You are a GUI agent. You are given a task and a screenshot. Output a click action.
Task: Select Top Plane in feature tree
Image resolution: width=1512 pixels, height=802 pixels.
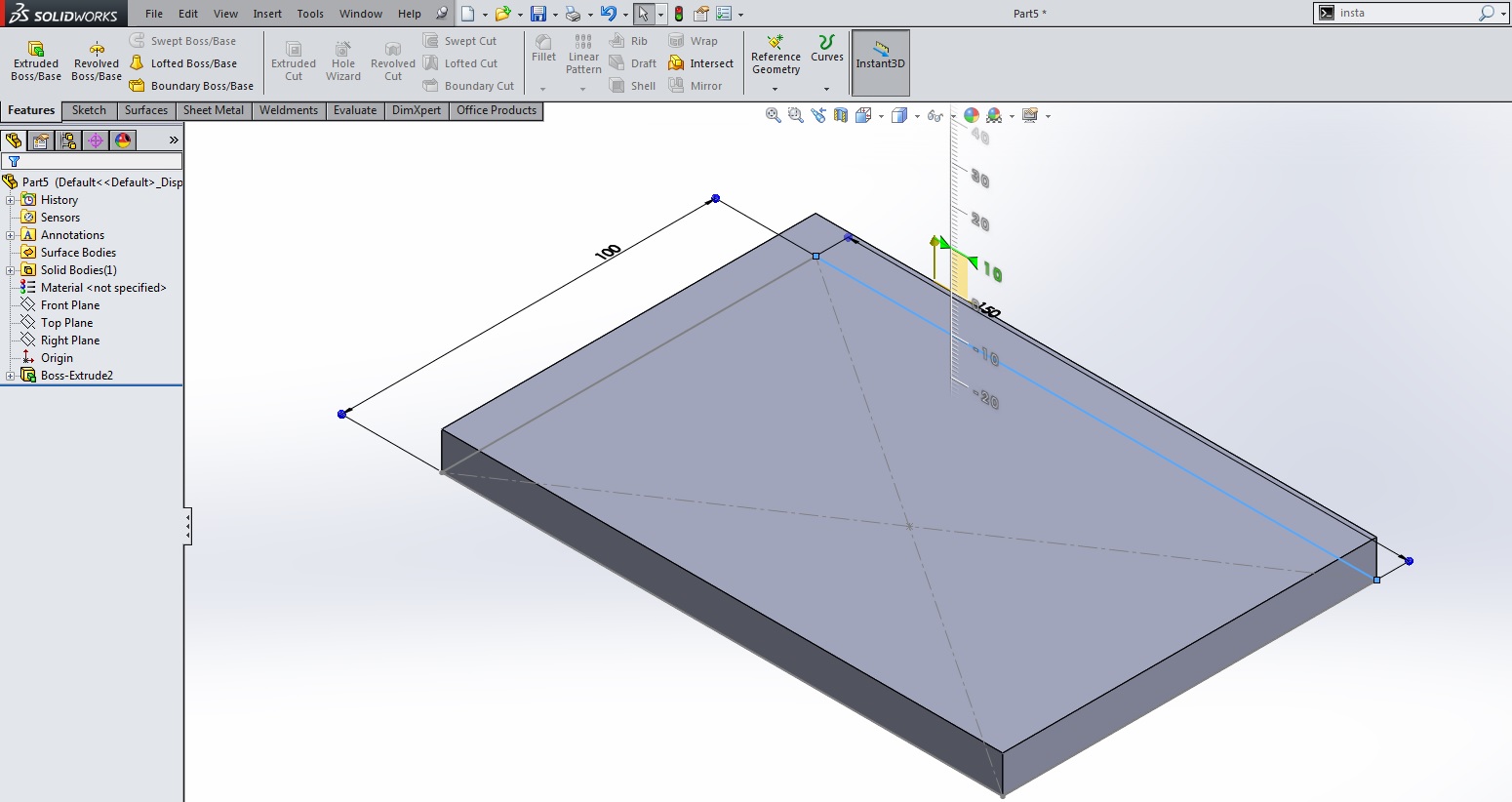(x=66, y=323)
